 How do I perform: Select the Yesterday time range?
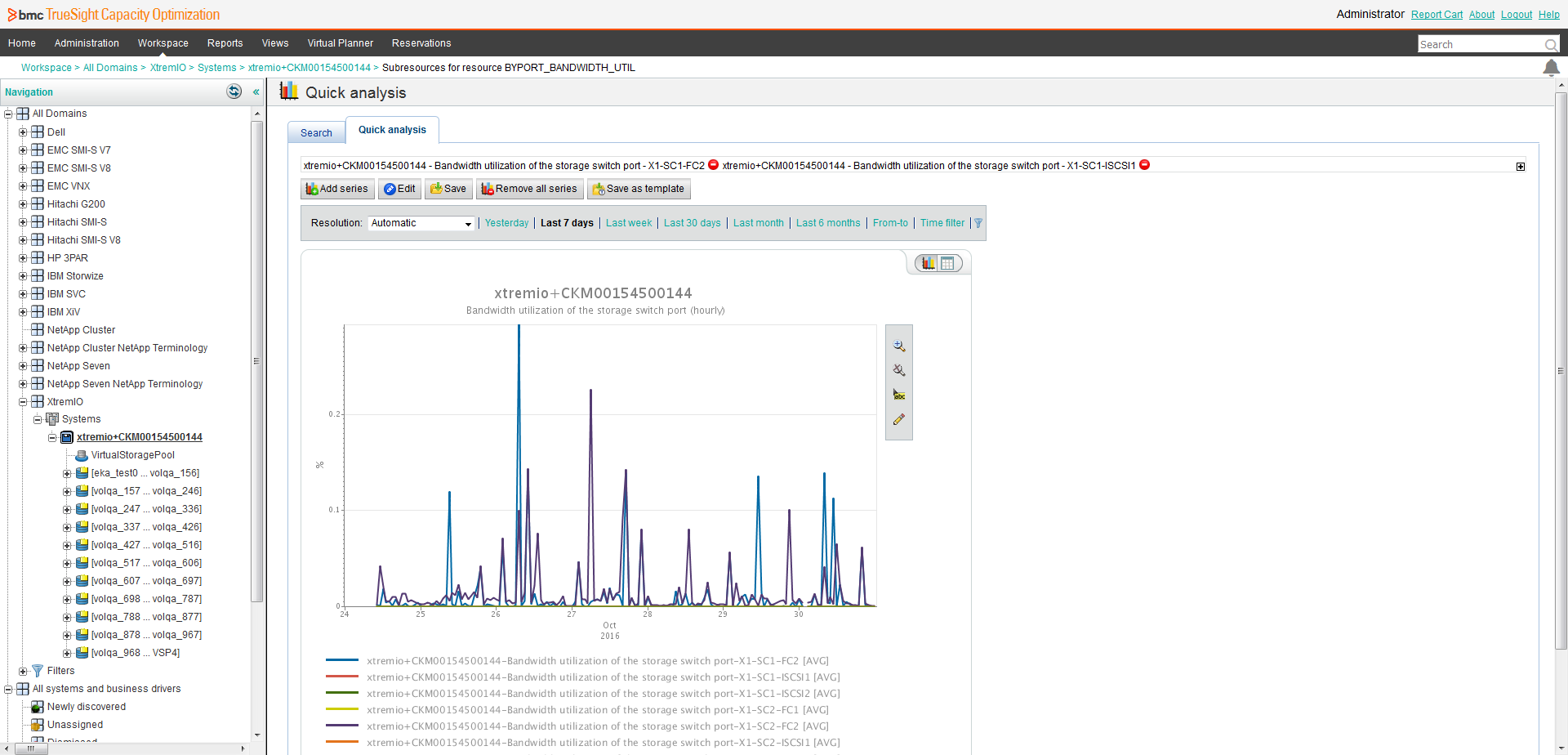[506, 223]
